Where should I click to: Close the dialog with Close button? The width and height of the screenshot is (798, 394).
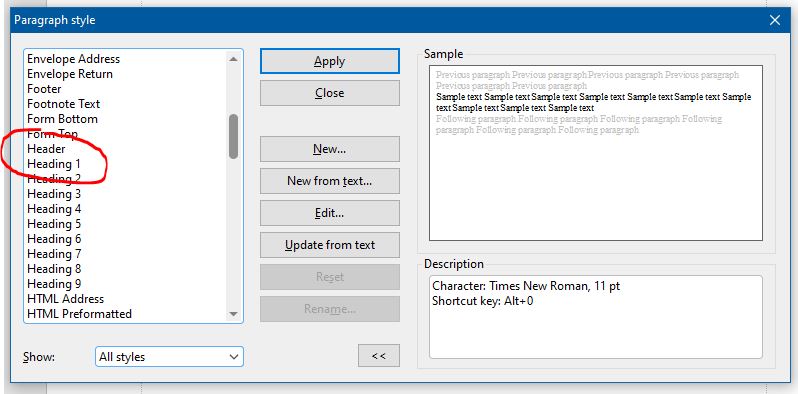click(x=330, y=93)
